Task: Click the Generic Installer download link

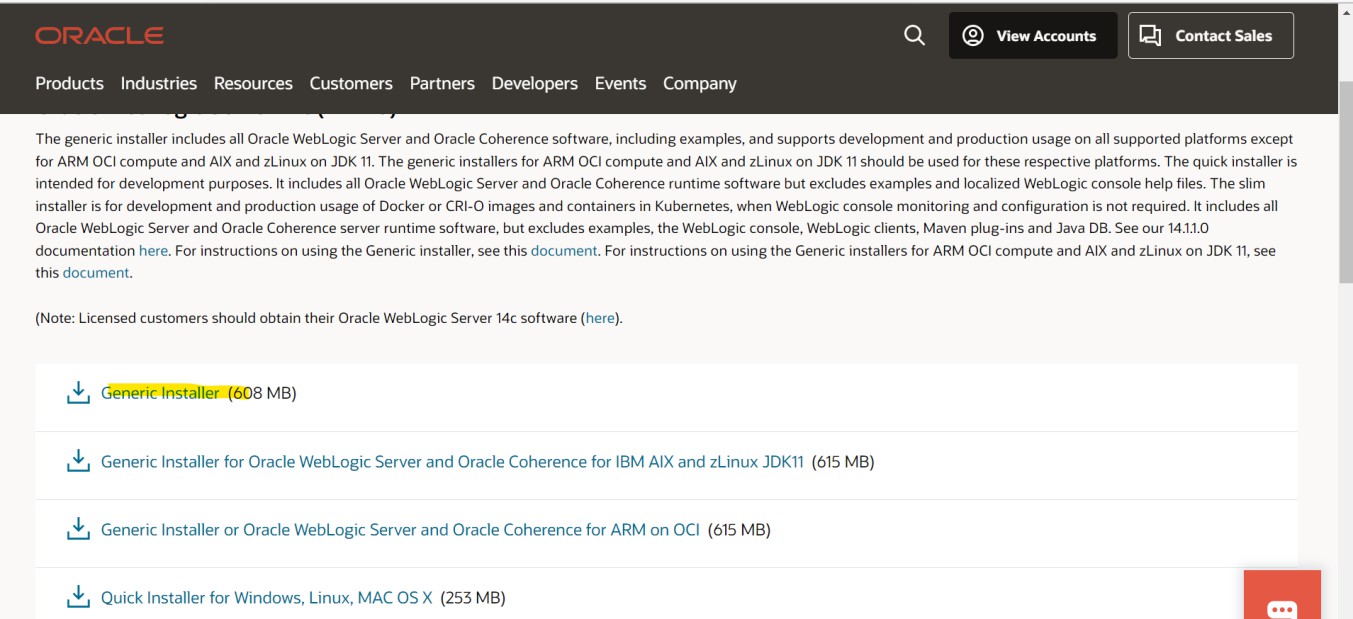Action: tap(160, 393)
